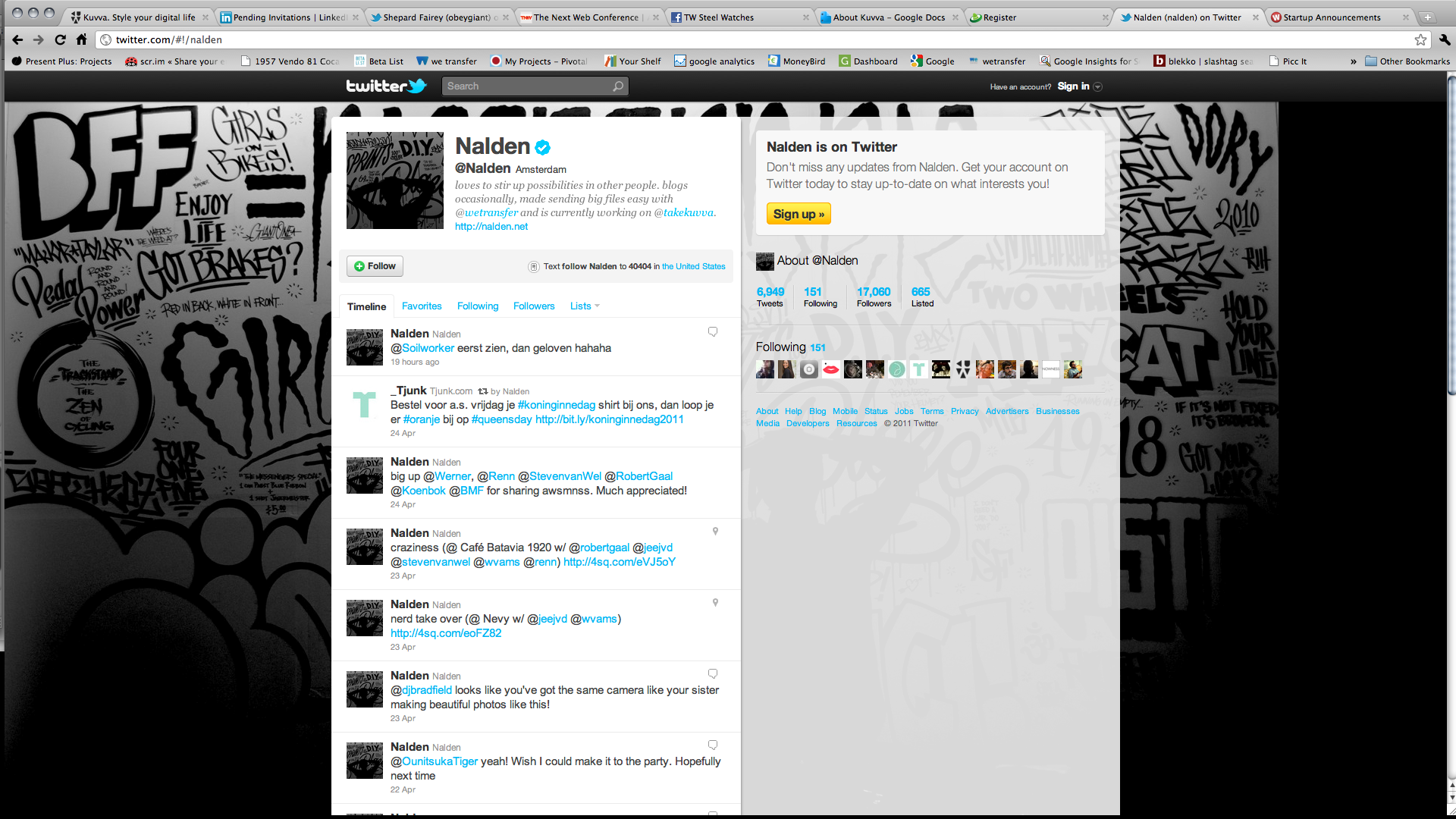Screen dimensions: 1456x819
Task: Click the reply bubble on the Soilworker tweet
Action: coord(713,332)
